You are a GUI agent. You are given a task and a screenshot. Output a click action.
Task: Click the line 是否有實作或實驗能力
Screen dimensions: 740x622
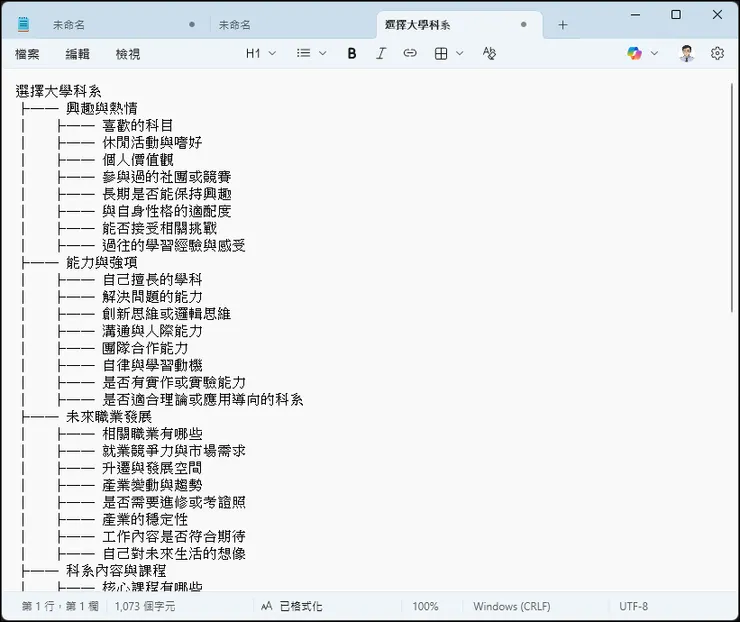pos(174,382)
